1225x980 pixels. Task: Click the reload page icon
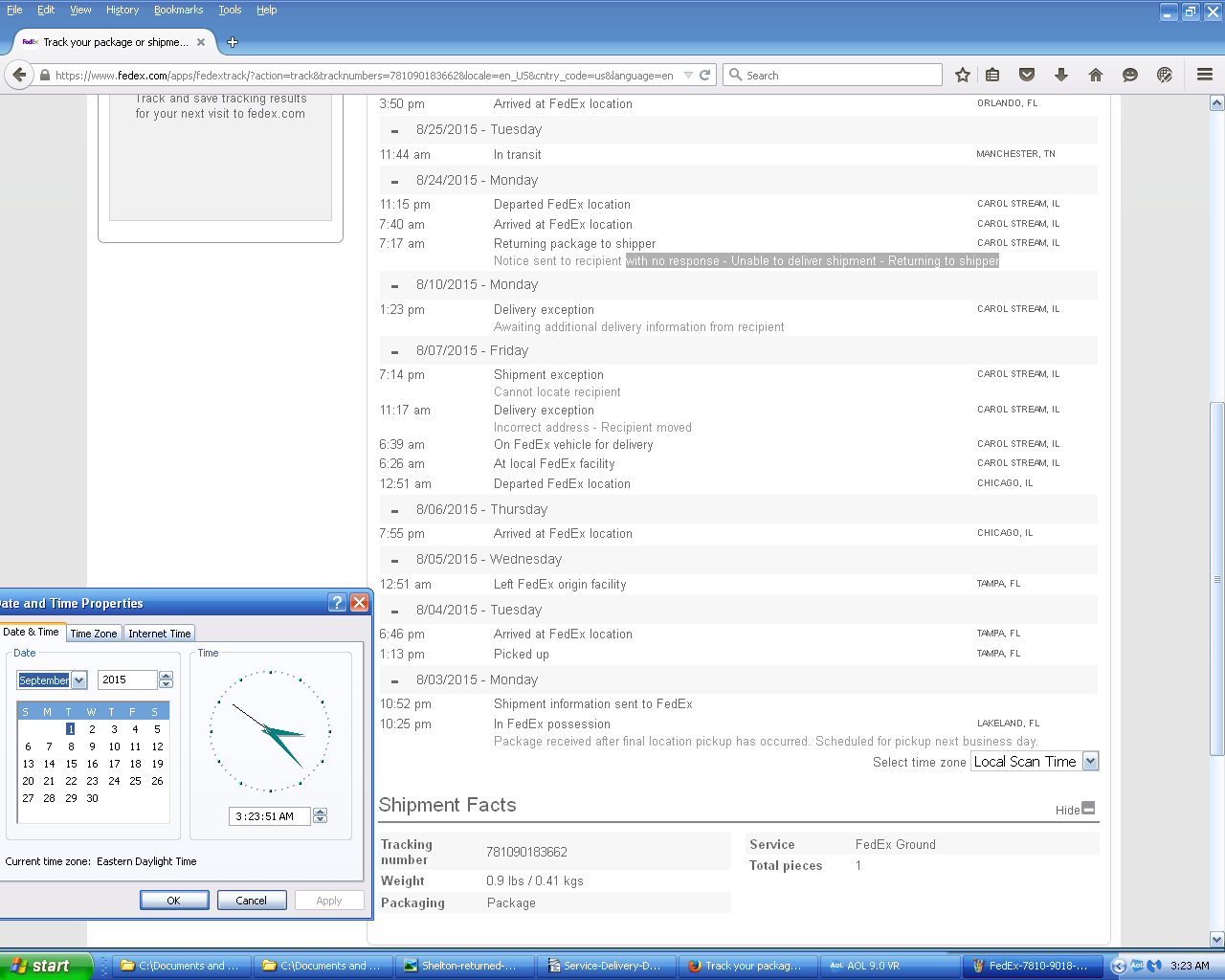tap(705, 75)
